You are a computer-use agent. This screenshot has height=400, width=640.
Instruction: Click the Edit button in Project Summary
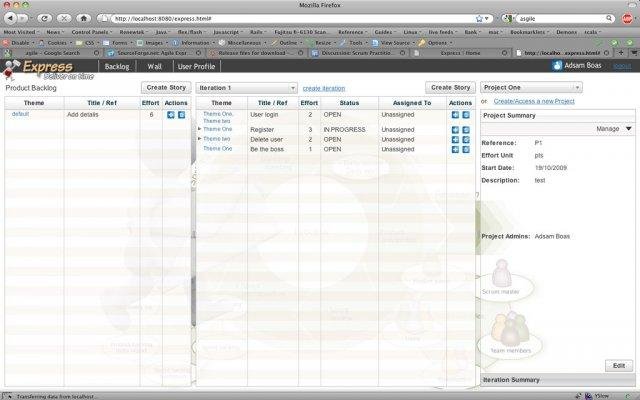click(619, 366)
